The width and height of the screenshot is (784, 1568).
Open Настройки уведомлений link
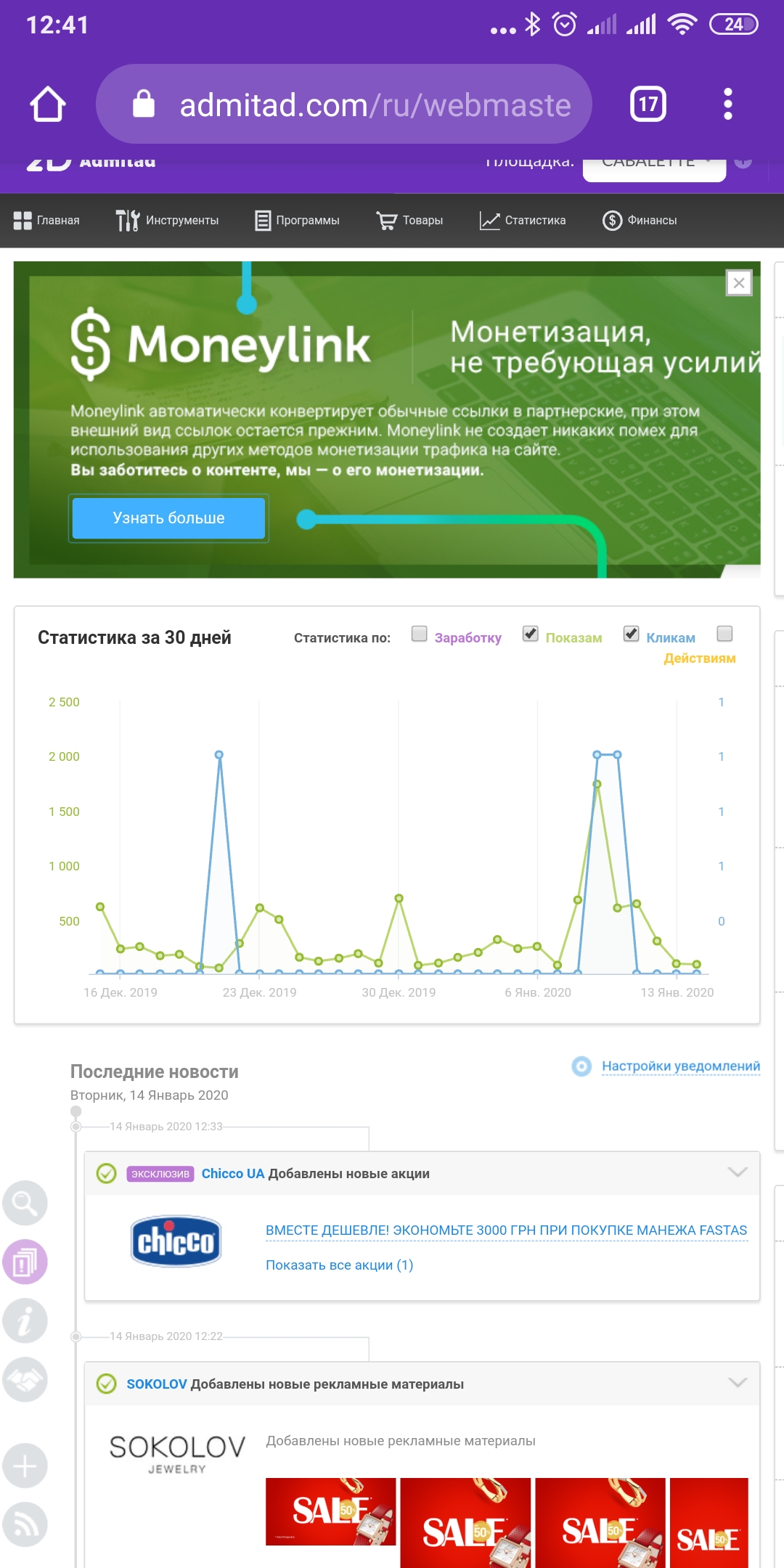click(x=681, y=1066)
